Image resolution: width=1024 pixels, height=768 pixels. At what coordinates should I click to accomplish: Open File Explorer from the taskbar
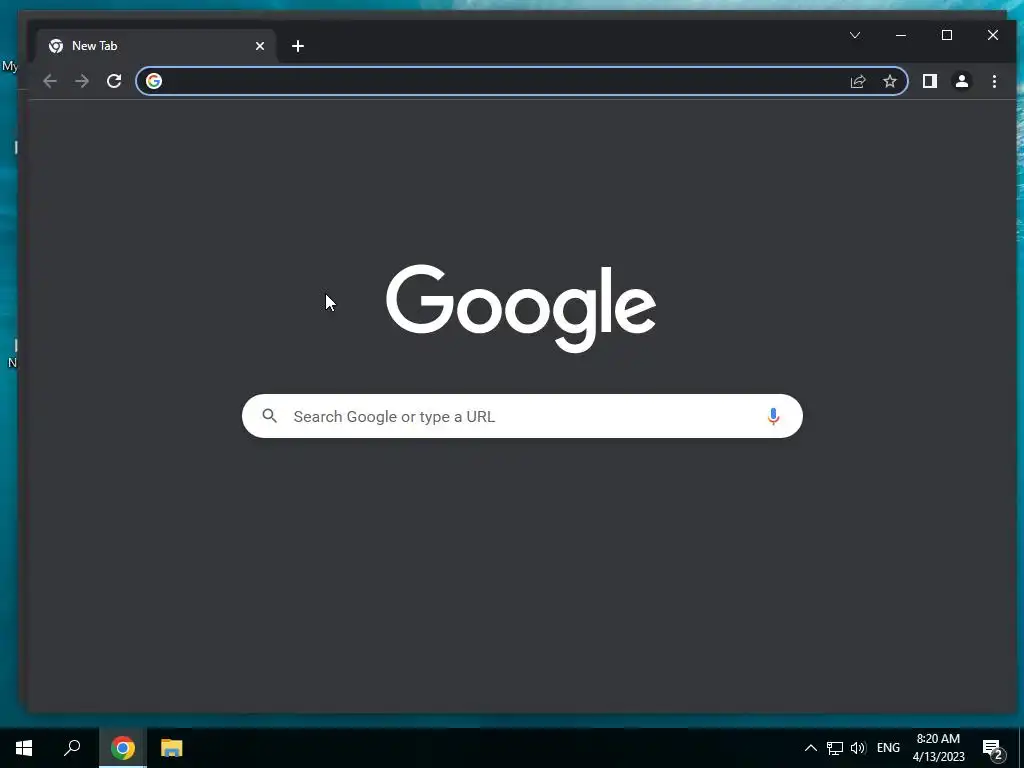(172, 748)
